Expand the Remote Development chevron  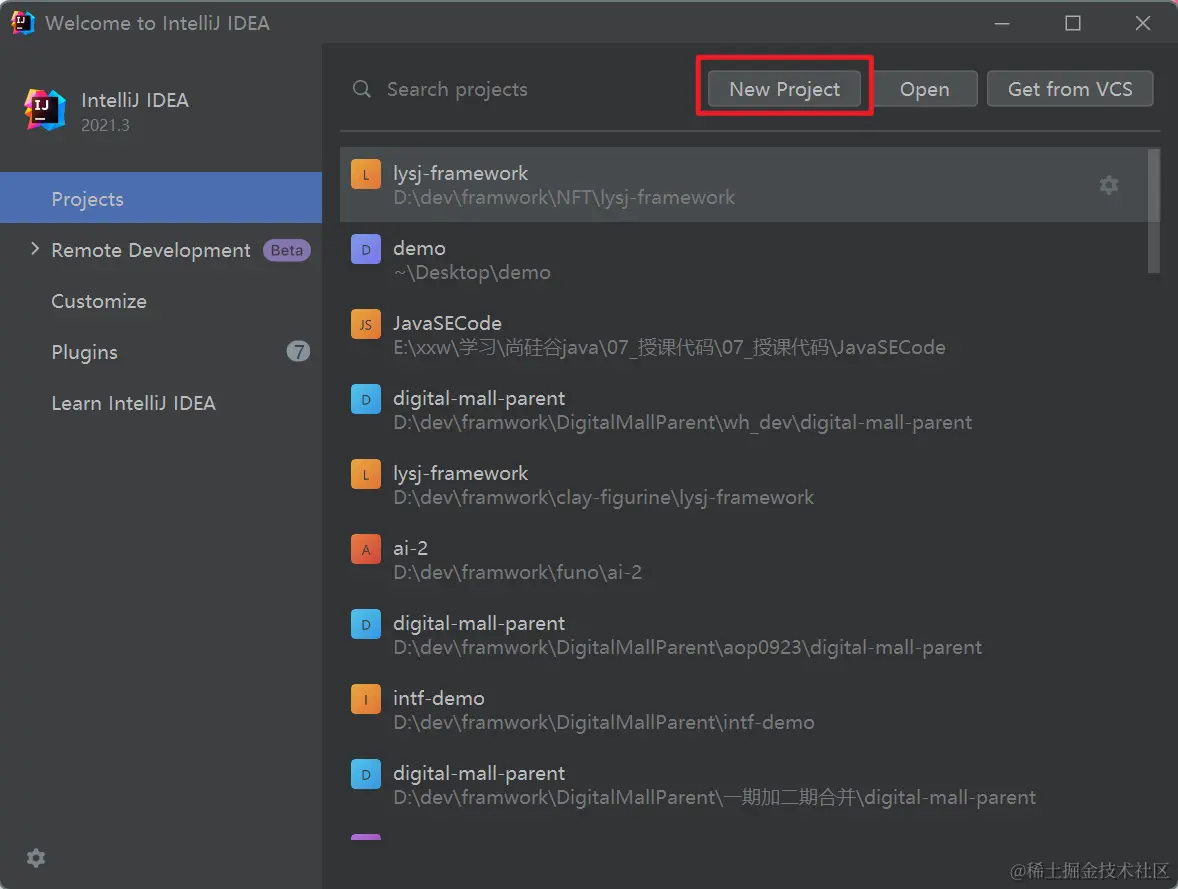35,249
